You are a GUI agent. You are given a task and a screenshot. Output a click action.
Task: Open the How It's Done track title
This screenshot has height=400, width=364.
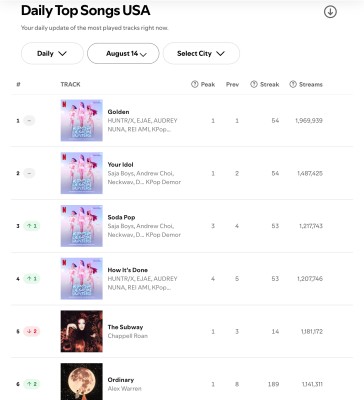128,270
